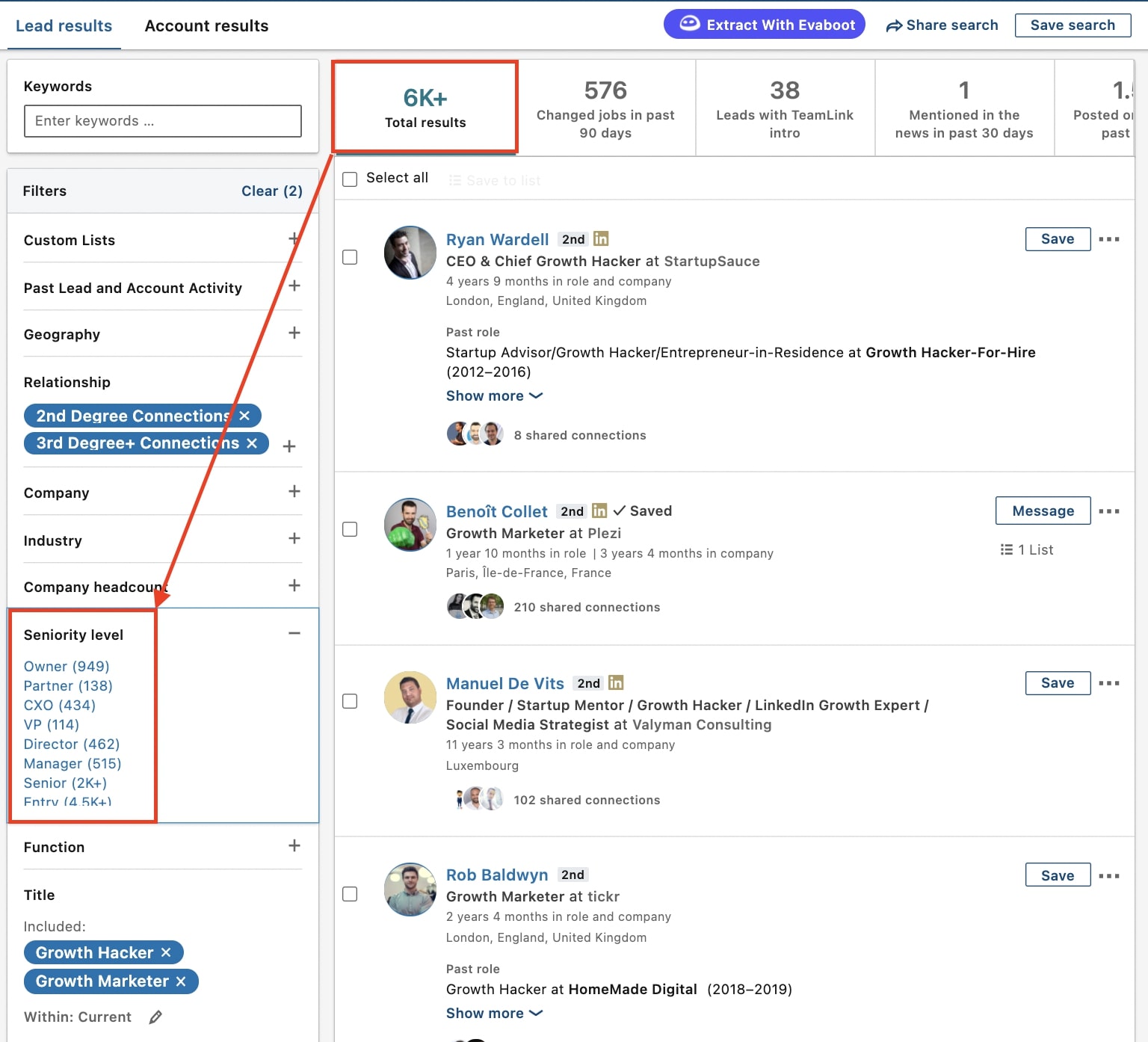Image resolution: width=1148 pixels, height=1042 pixels.
Task: Edit the Within: Current pencil icon
Action: click(x=155, y=1017)
